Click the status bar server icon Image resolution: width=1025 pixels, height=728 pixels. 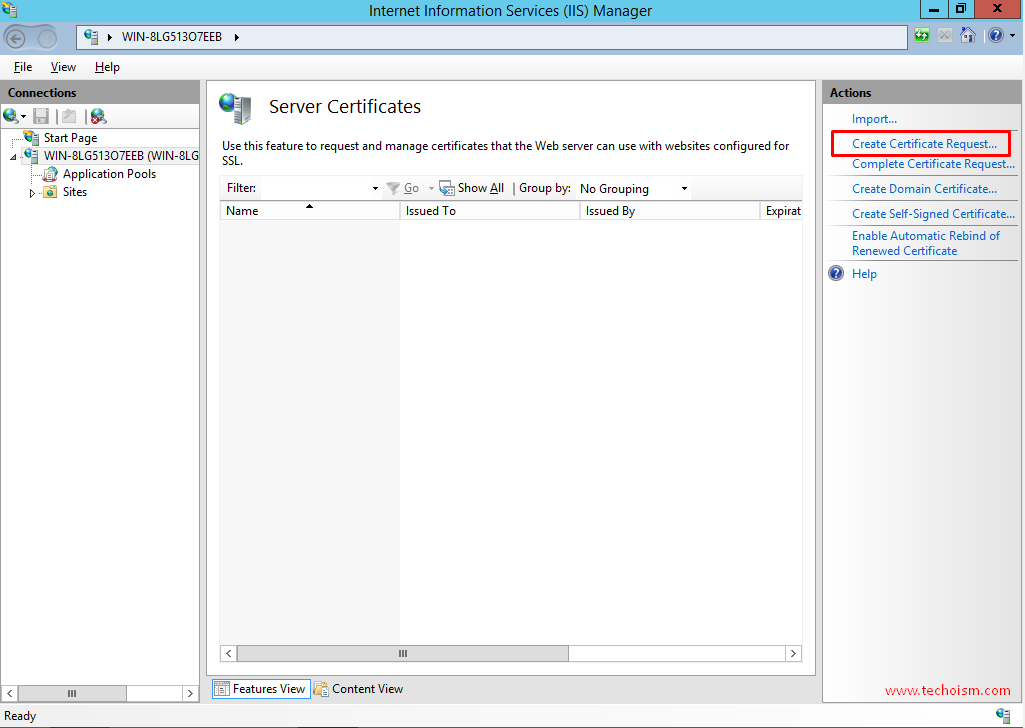click(1003, 715)
